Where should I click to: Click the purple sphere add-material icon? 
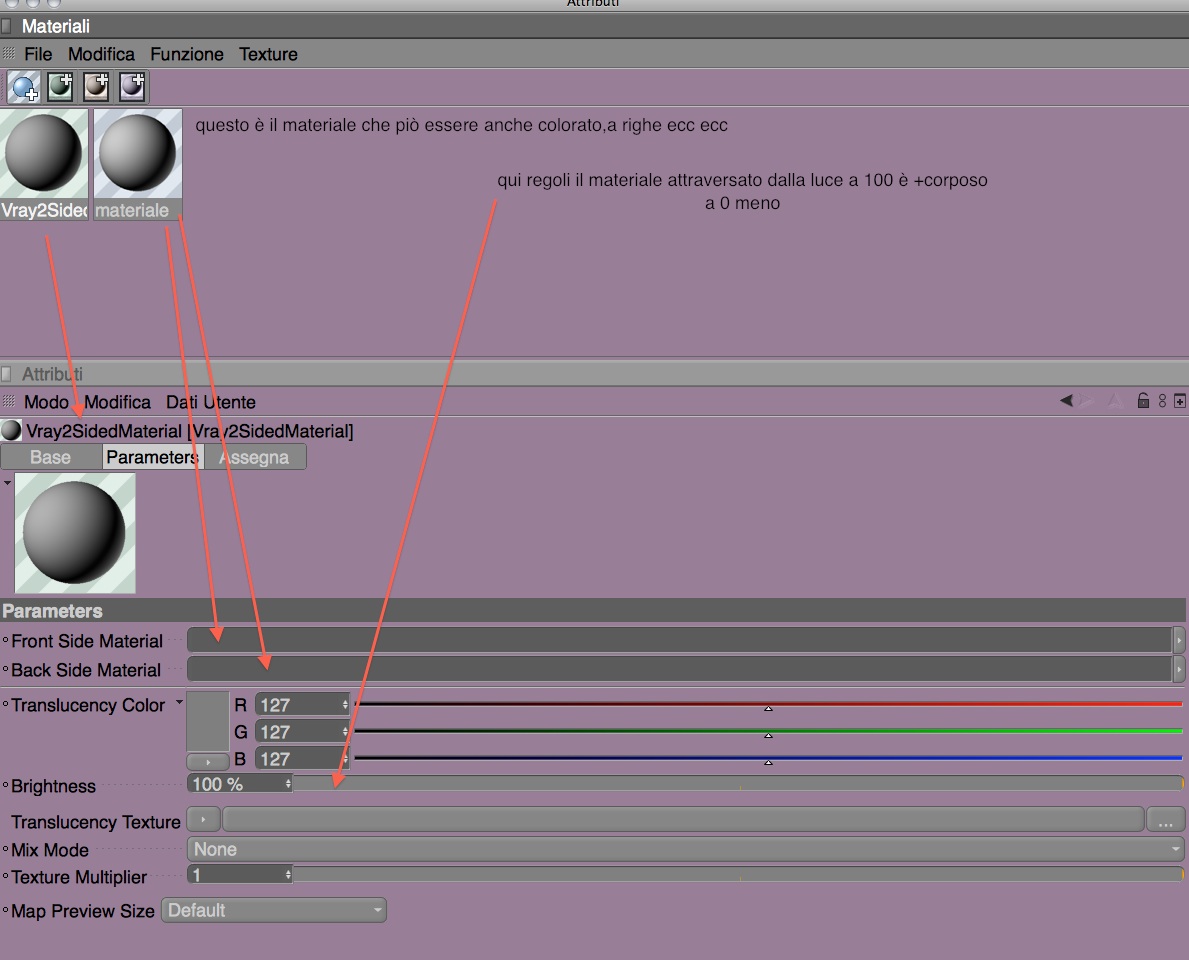(x=133, y=87)
